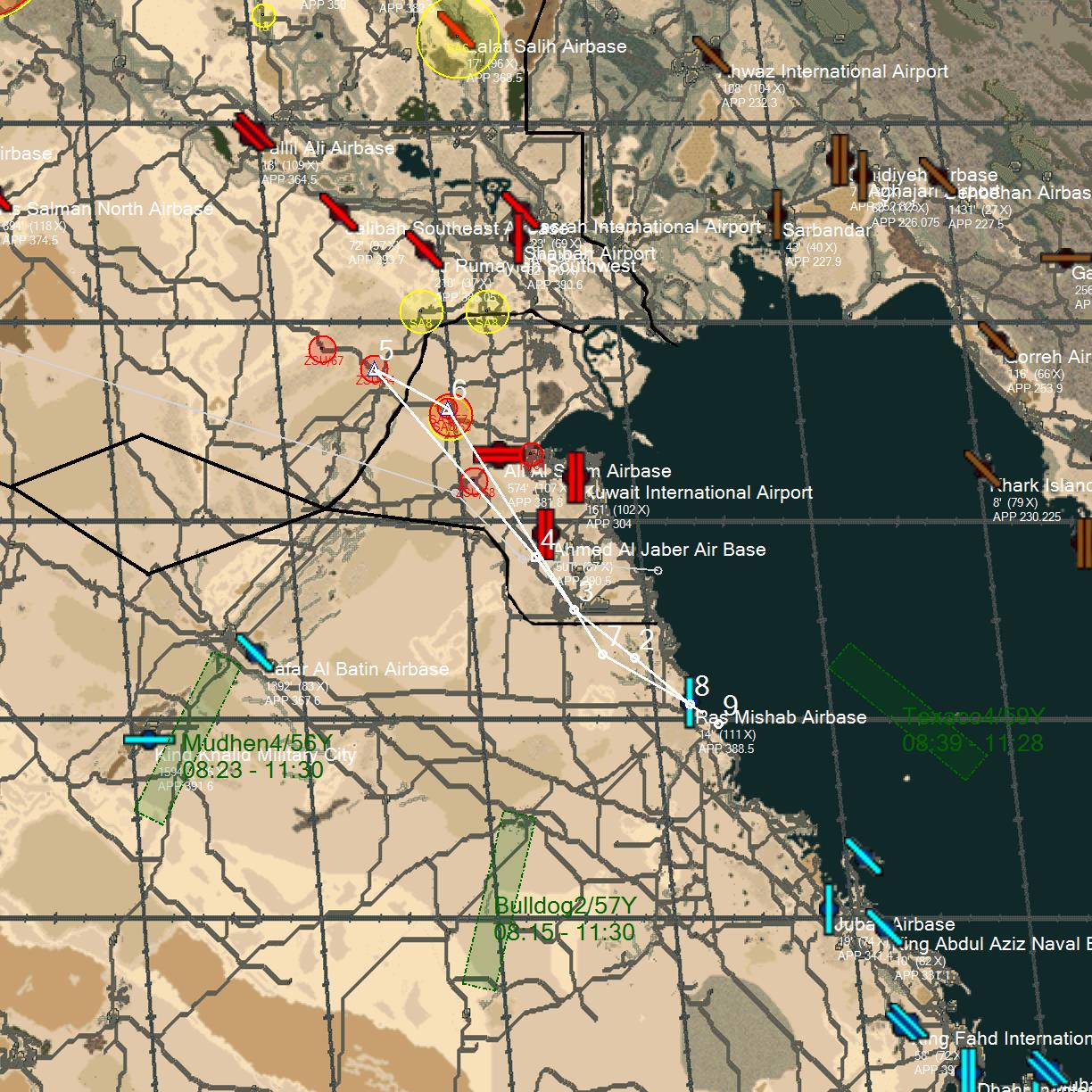Select the Ras Mishab cyan runway icon
Screen dimensions: 1092x1092
(690, 701)
